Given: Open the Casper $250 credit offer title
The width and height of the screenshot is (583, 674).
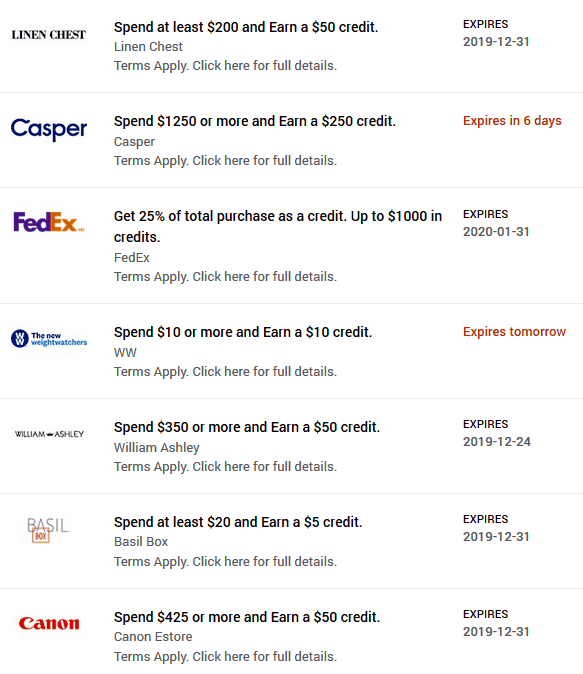Looking at the screenshot, I should click(x=255, y=121).
